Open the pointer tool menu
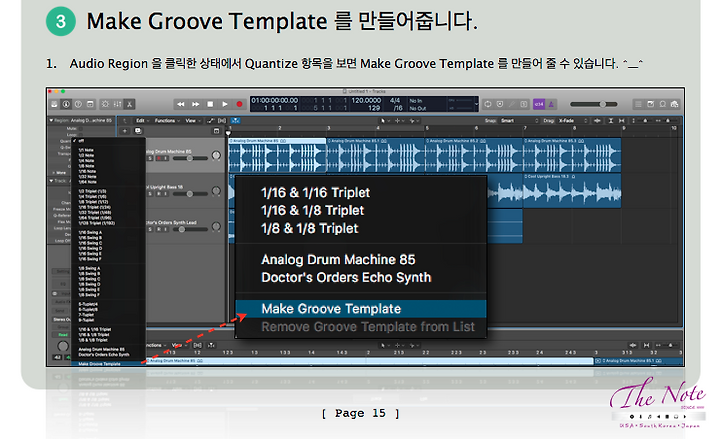The height and width of the screenshot is (439, 720). pyautogui.click(x=385, y=121)
